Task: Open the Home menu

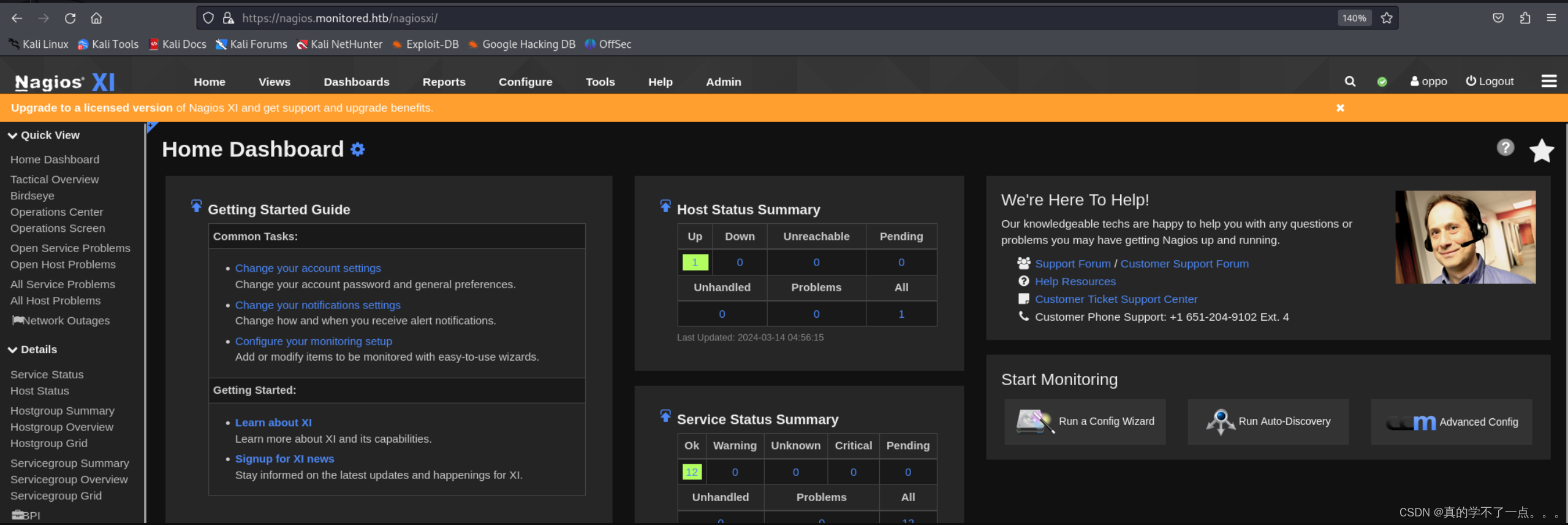Action: 210,82
